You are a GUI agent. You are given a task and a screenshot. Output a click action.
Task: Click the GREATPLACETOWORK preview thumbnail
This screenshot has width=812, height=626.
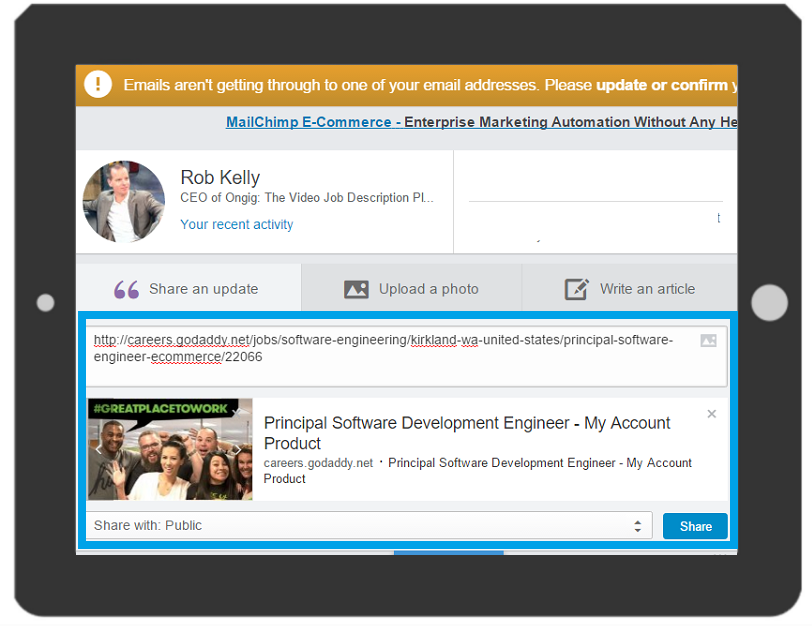click(x=170, y=449)
